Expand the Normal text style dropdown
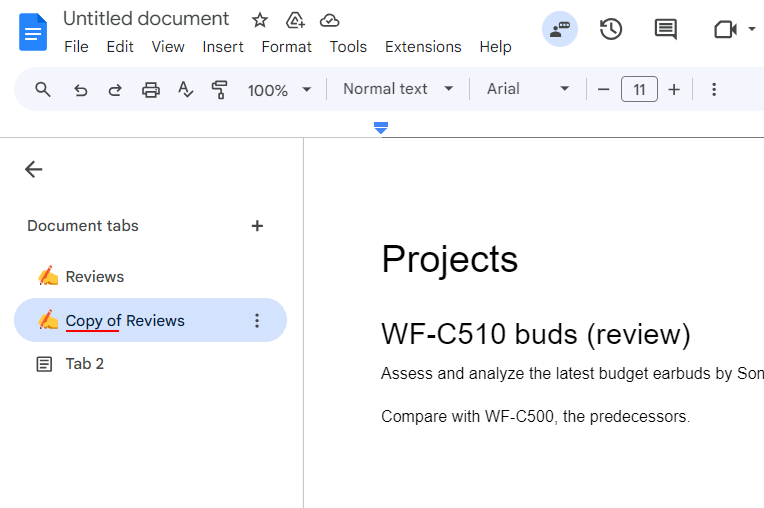764x508 pixels. (x=398, y=89)
